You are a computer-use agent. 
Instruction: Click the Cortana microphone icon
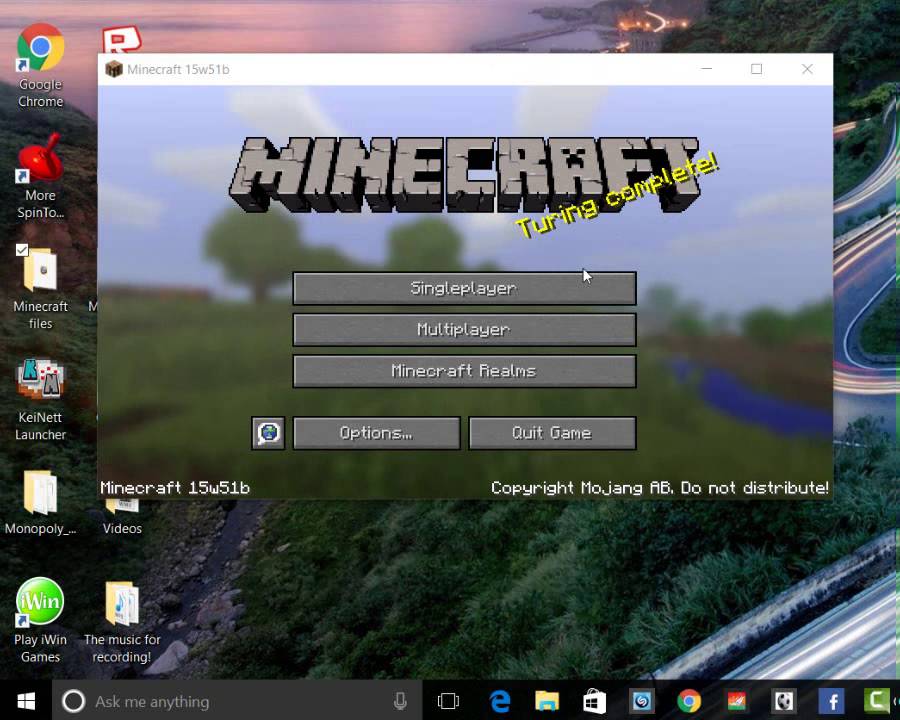[401, 701]
